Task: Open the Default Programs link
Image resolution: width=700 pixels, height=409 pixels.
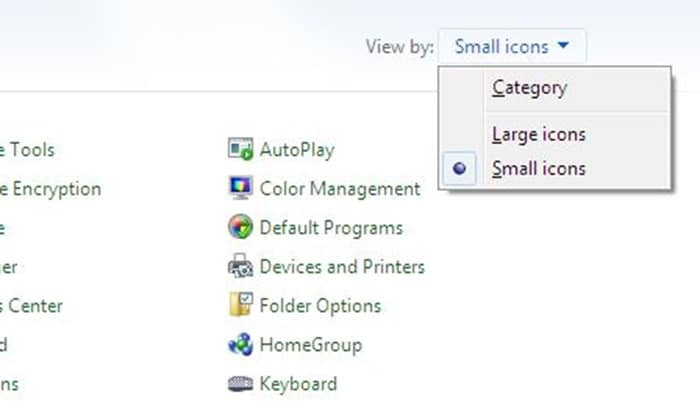Action: point(331,228)
